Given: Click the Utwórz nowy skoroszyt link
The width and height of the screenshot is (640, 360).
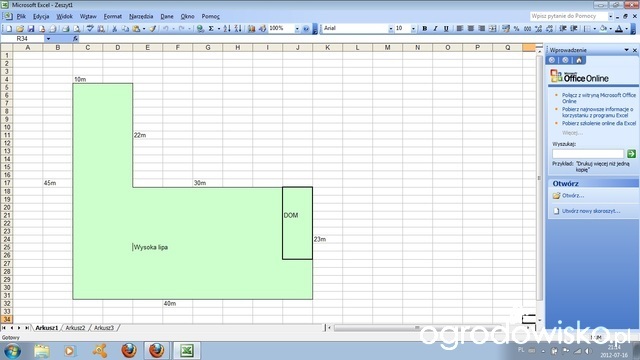Looking at the screenshot, I should click(x=591, y=211).
